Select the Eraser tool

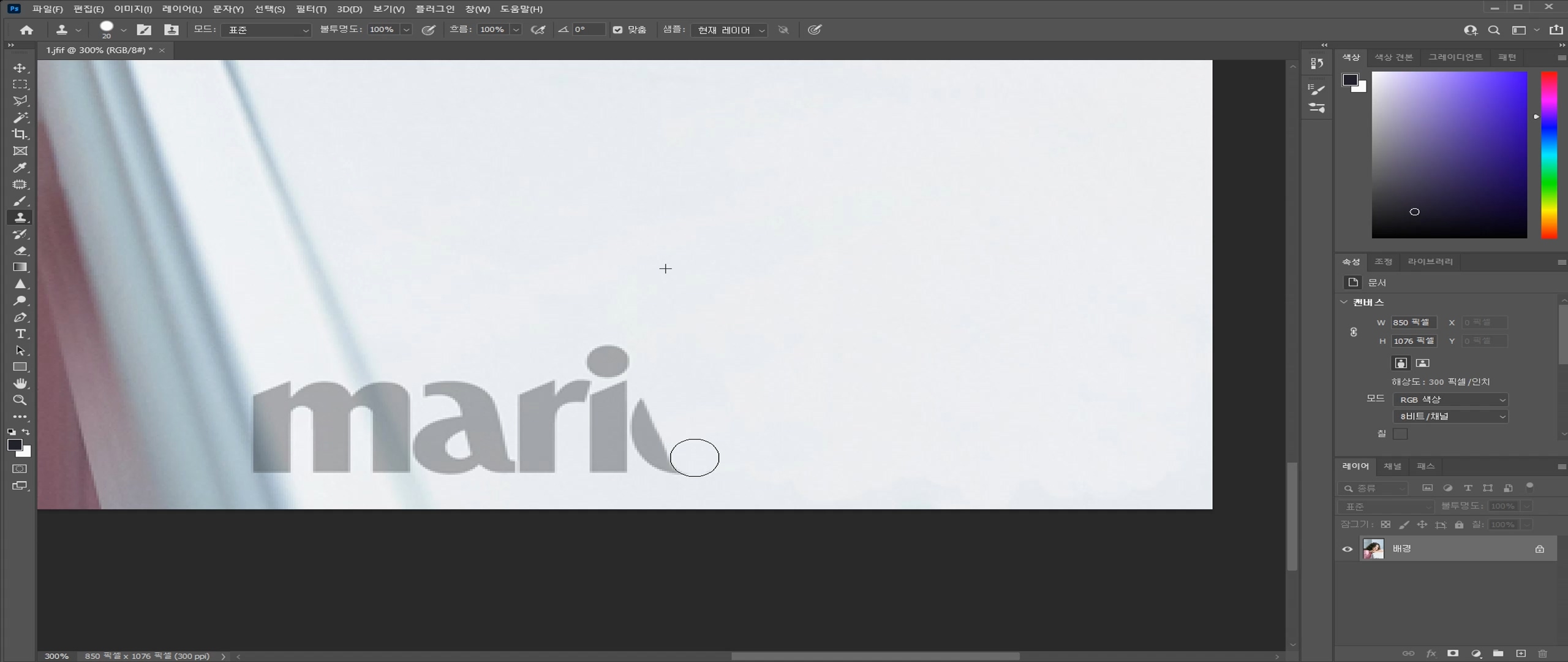[x=20, y=251]
